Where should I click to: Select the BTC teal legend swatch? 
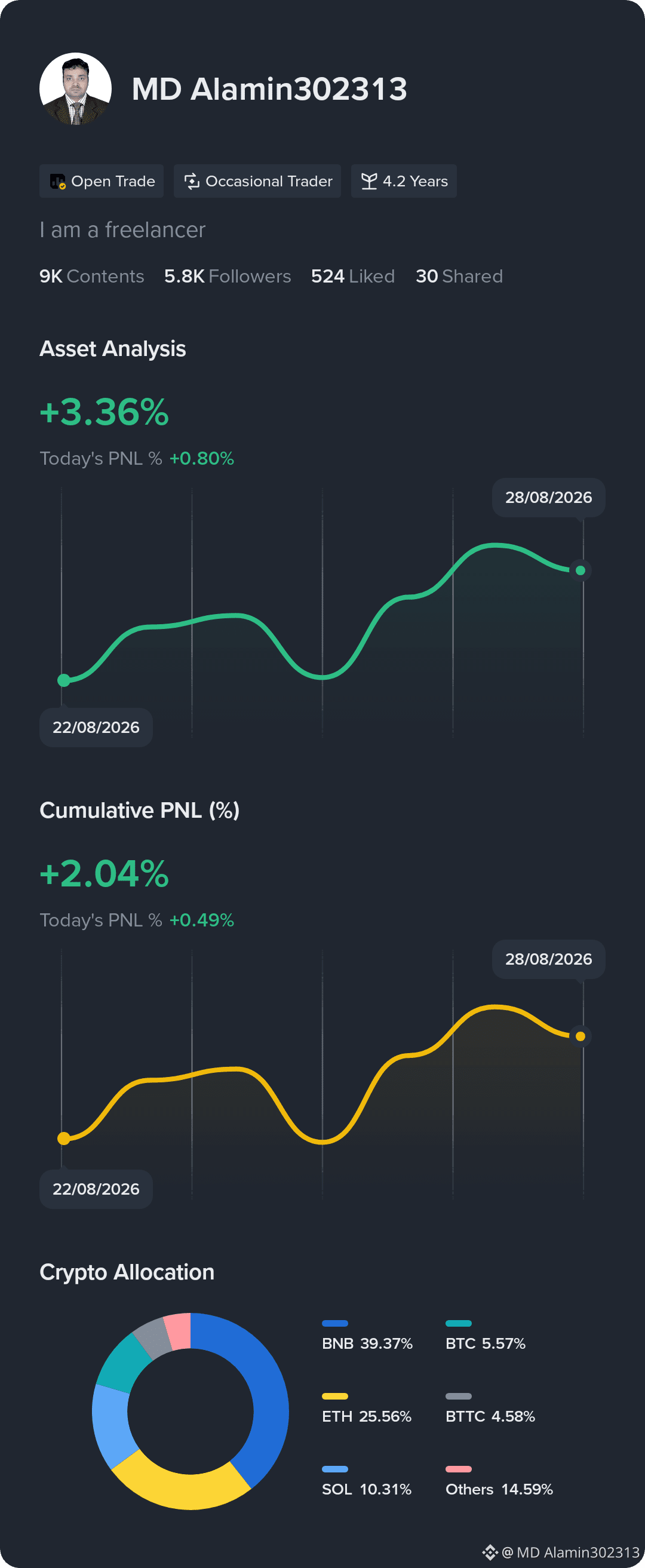click(458, 1323)
